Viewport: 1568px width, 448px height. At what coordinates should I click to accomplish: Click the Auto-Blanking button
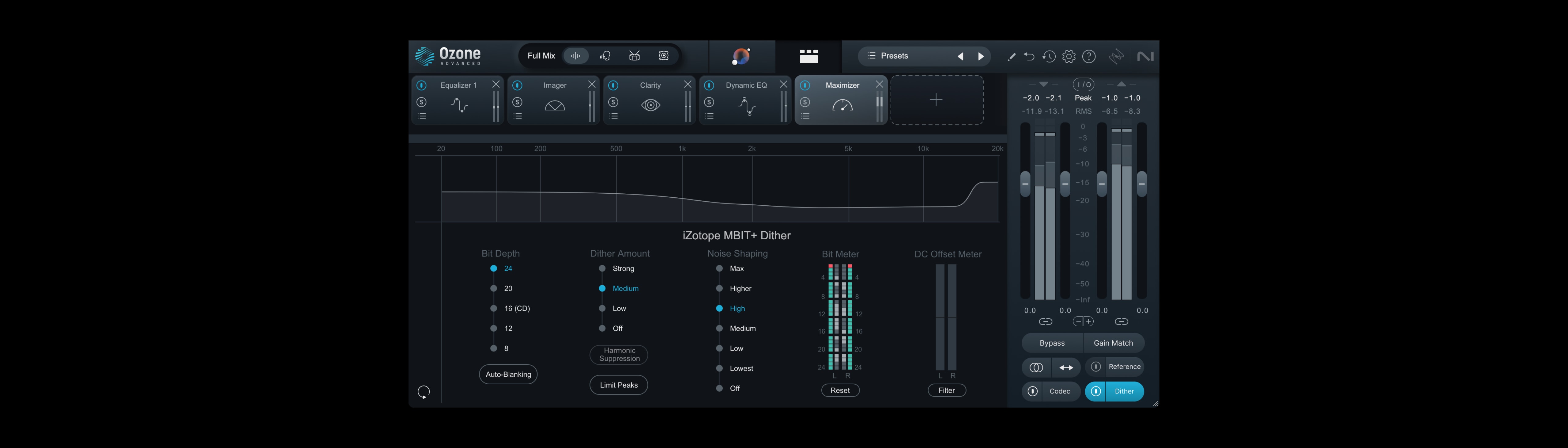click(x=508, y=374)
